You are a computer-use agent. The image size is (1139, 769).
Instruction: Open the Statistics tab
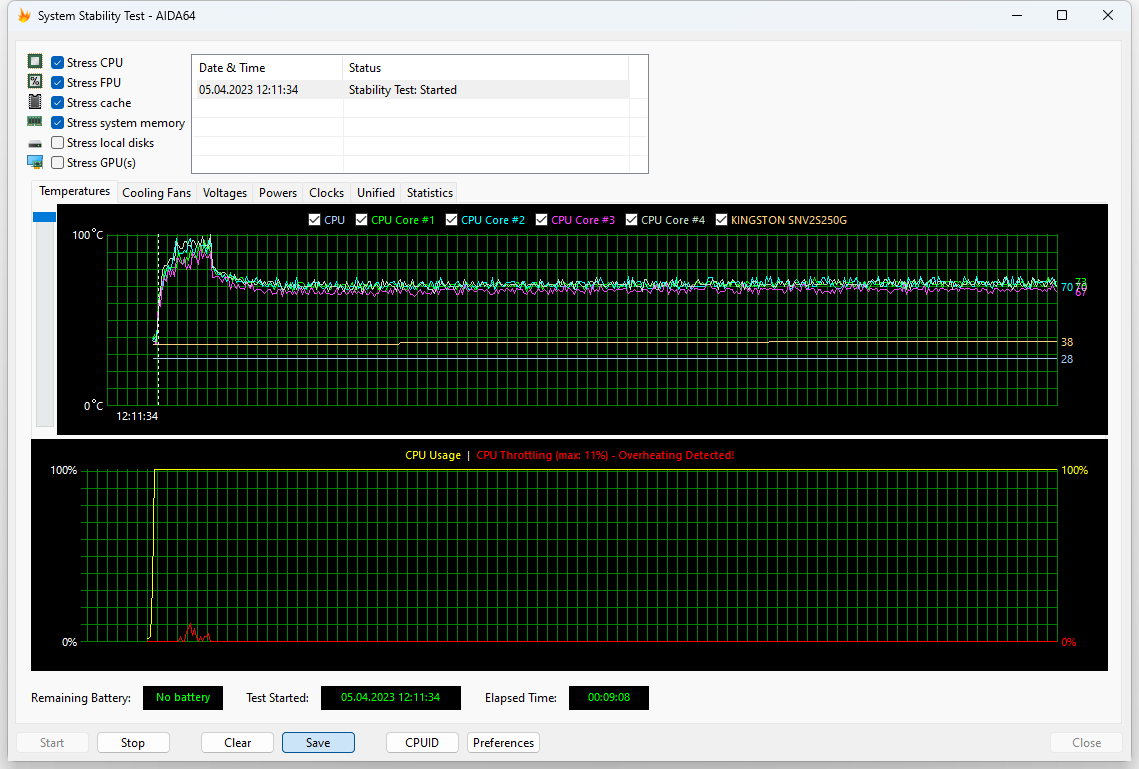point(429,192)
